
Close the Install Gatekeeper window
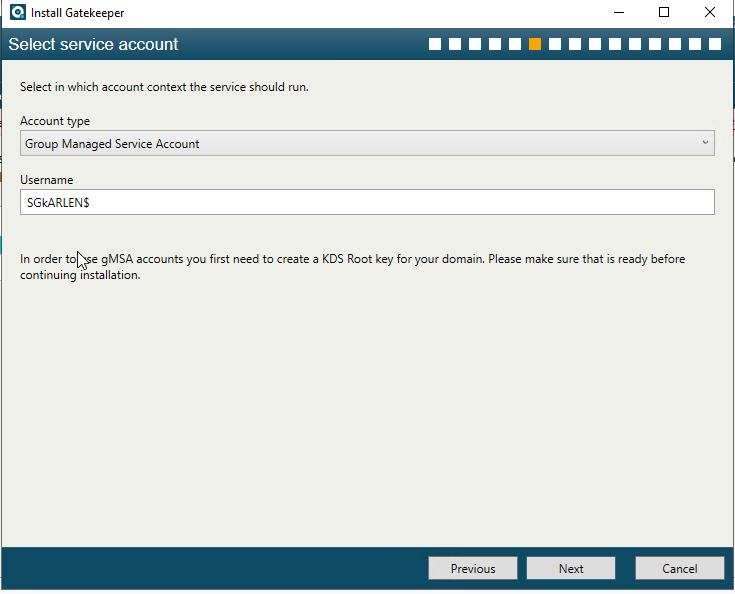pos(710,13)
